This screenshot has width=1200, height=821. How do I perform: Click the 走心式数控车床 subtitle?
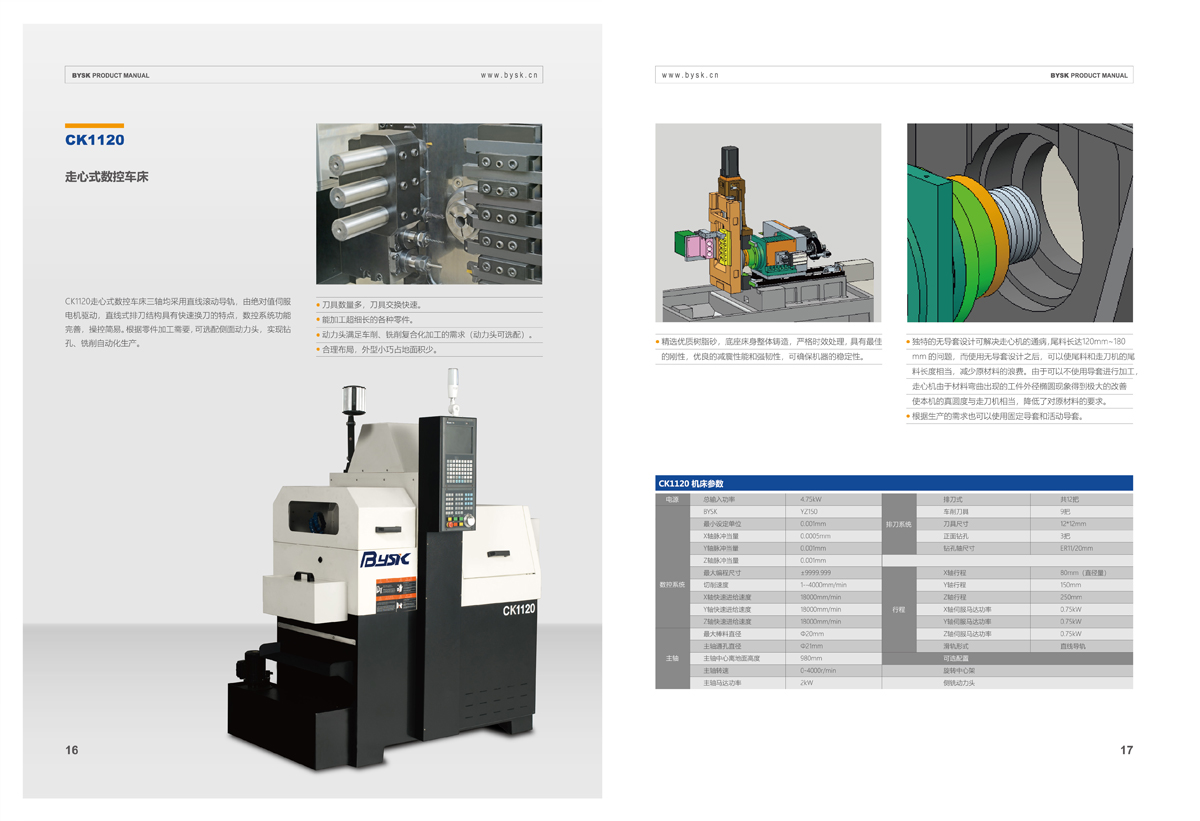tap(107, 177)
